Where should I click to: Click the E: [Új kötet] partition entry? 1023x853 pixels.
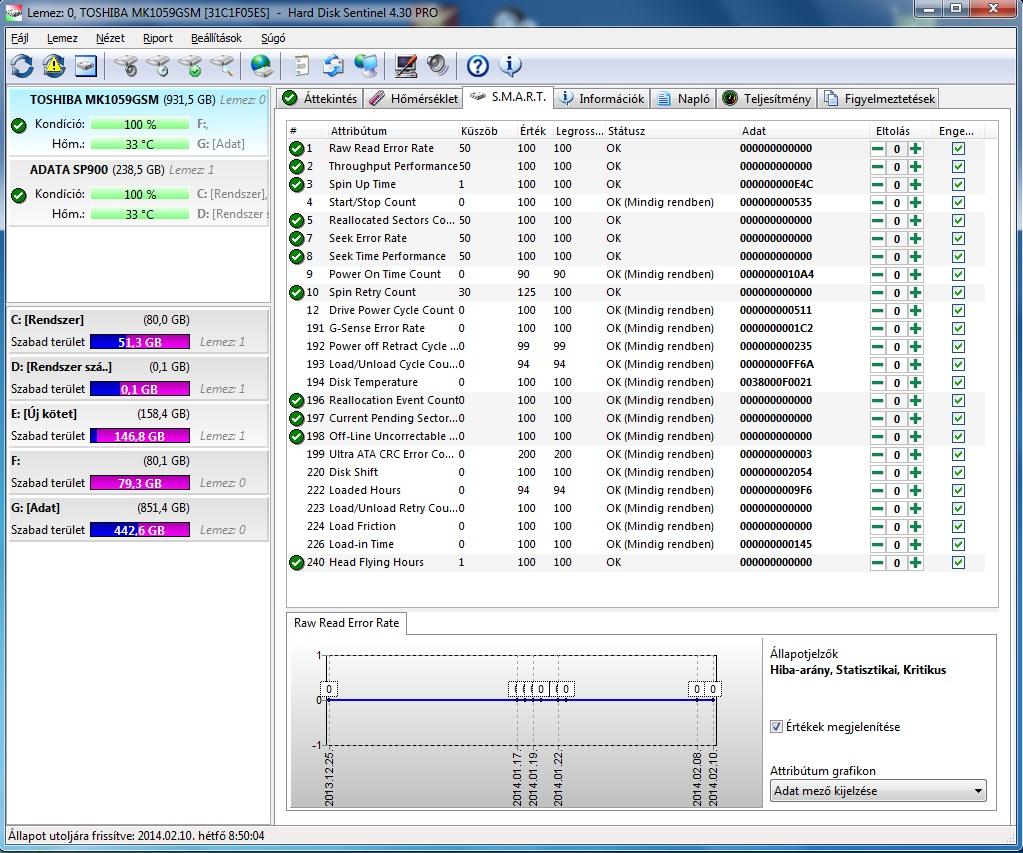coord(138,424)
